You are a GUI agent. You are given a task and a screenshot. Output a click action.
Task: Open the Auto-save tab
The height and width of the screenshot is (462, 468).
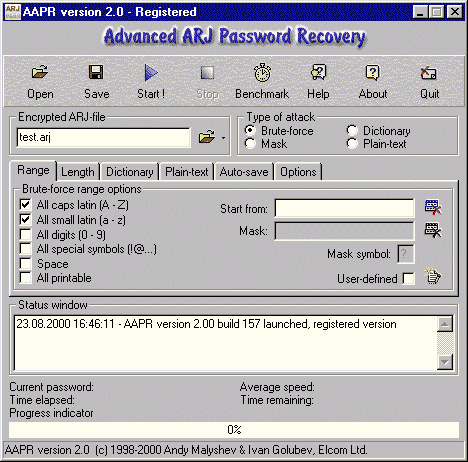pos(244,172)
